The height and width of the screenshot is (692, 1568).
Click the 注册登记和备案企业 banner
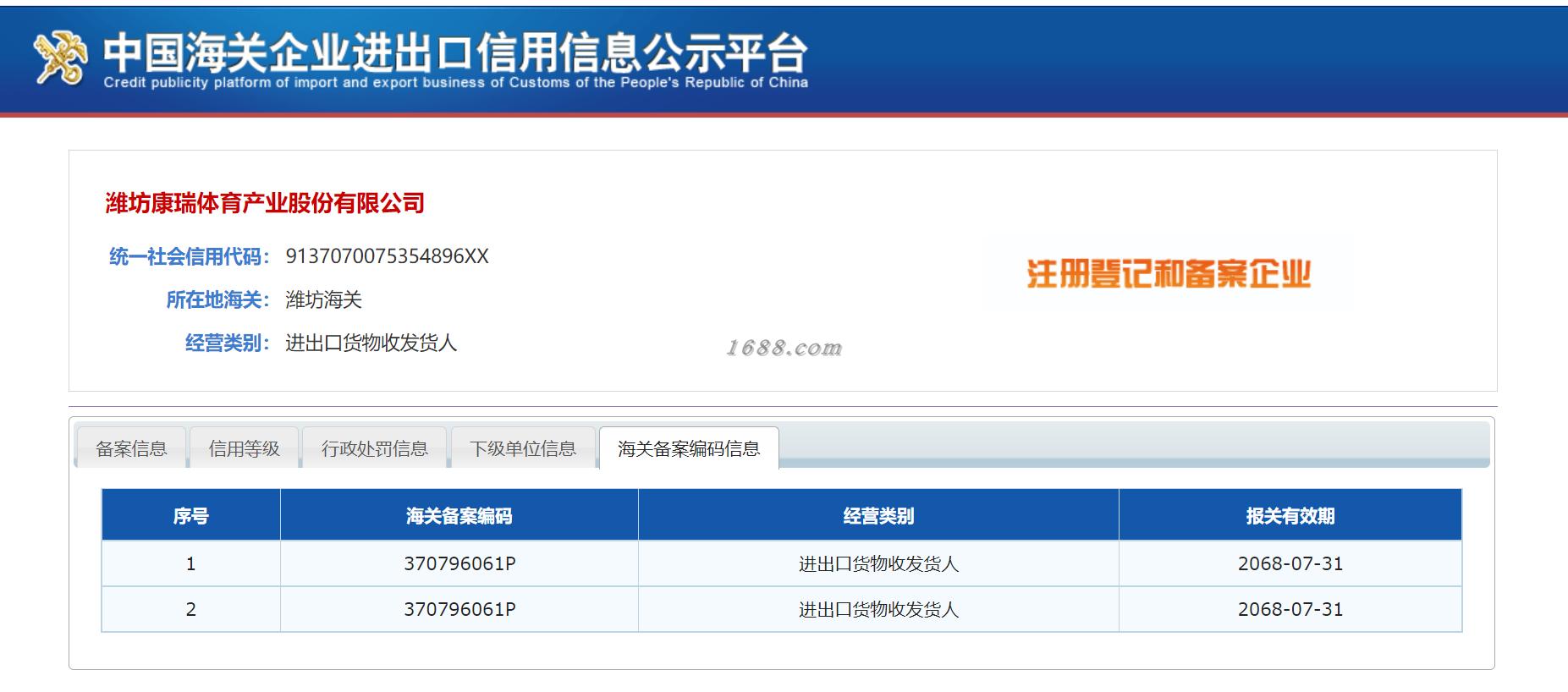coord(1169,274)
